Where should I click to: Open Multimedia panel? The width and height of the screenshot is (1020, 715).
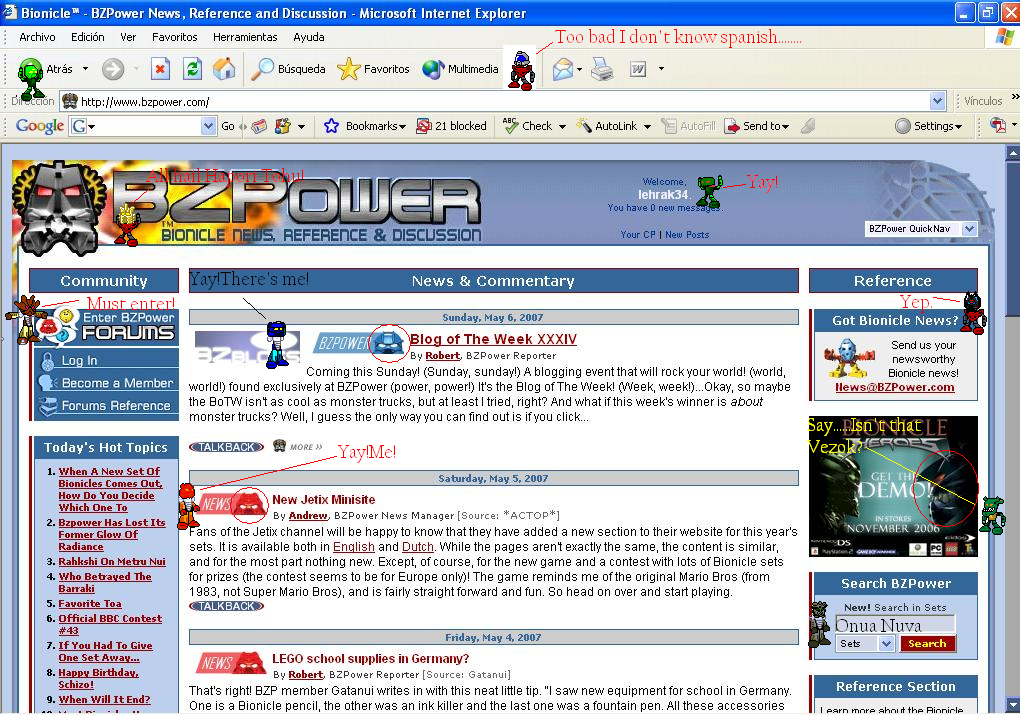pos(460,68)
